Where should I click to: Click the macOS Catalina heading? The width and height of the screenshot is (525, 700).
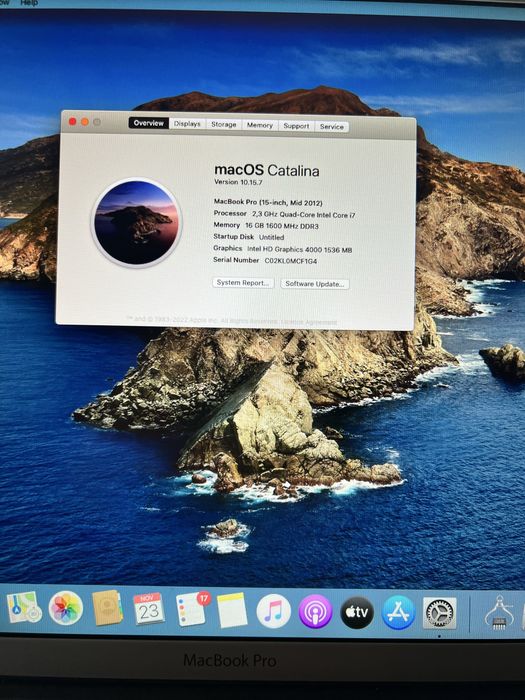point(267,170)
